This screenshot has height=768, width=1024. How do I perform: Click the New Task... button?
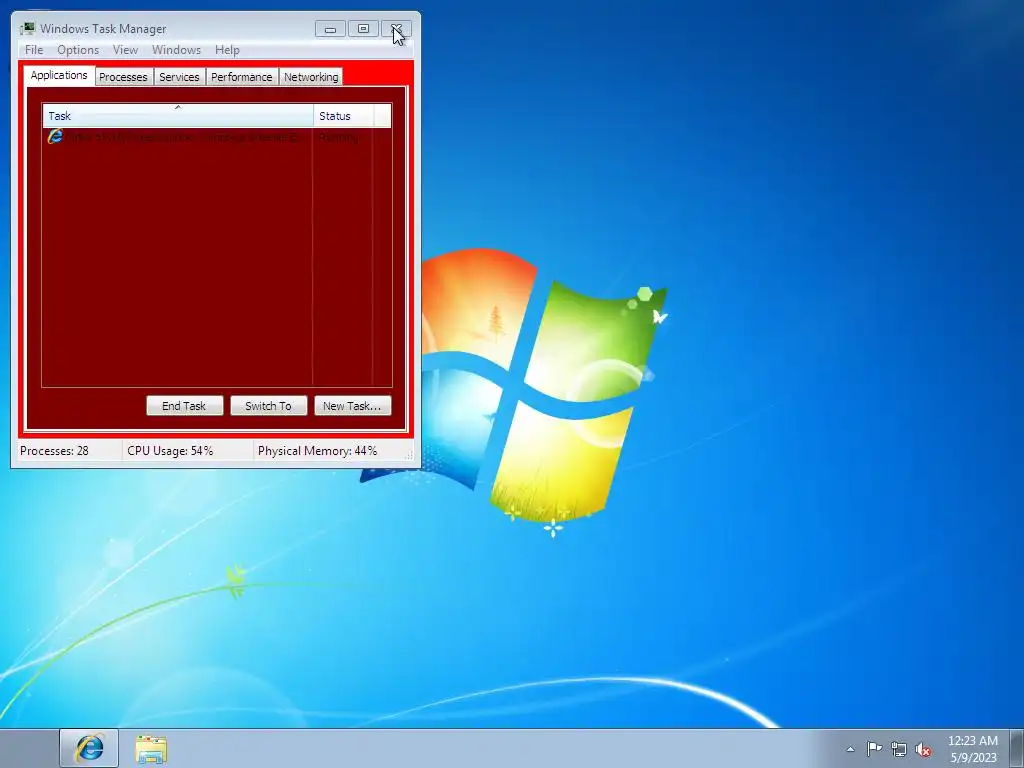coord(353,406)
